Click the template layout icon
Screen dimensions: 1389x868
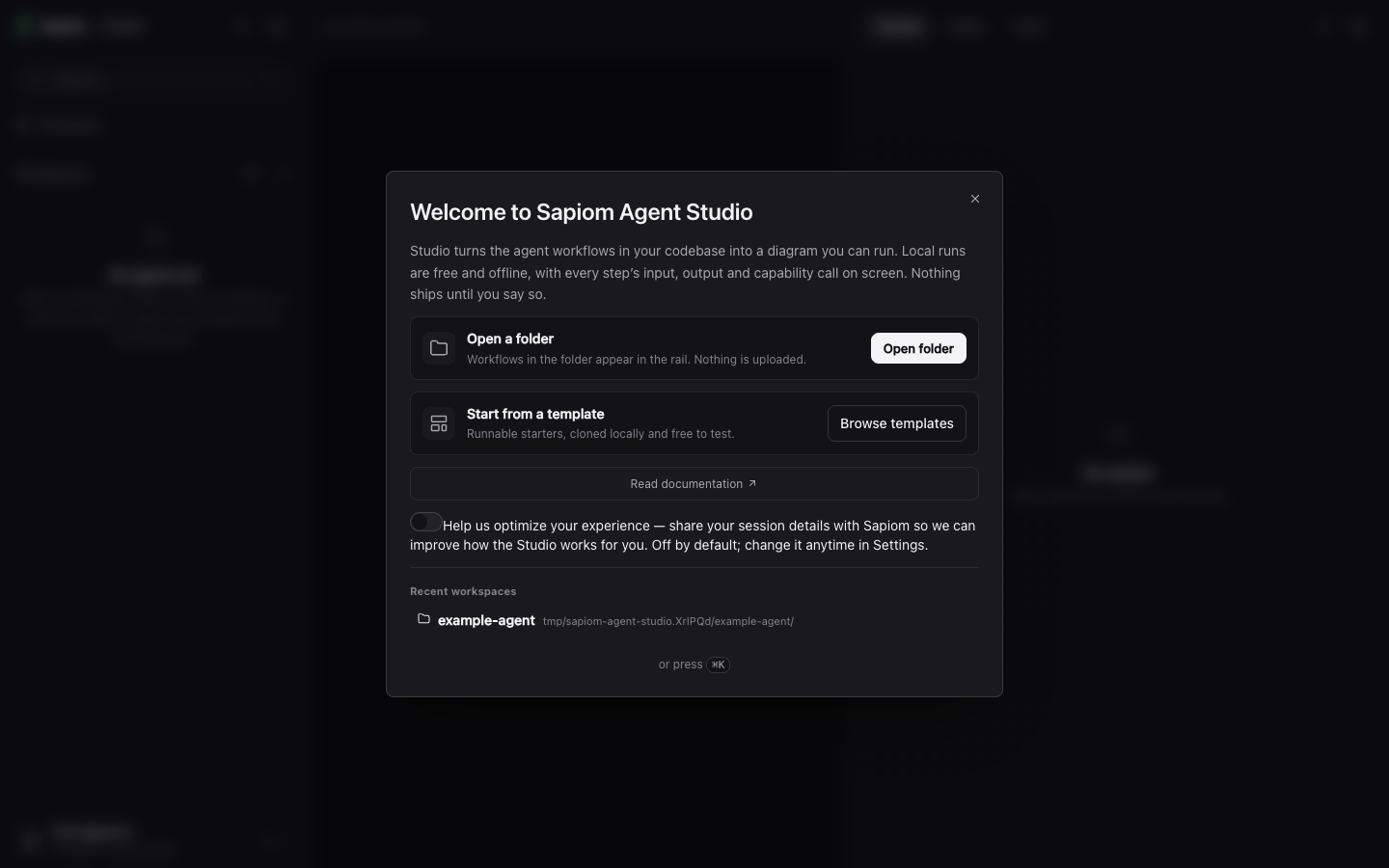click(439, 423)
